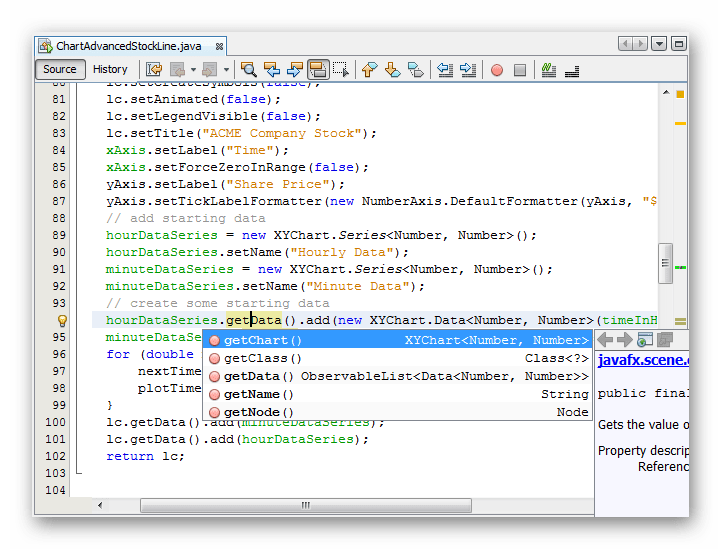The image size is (721, 549).
Task: Click xAxis.setForceZeroInRange on line 85
Action: point(206,167)
